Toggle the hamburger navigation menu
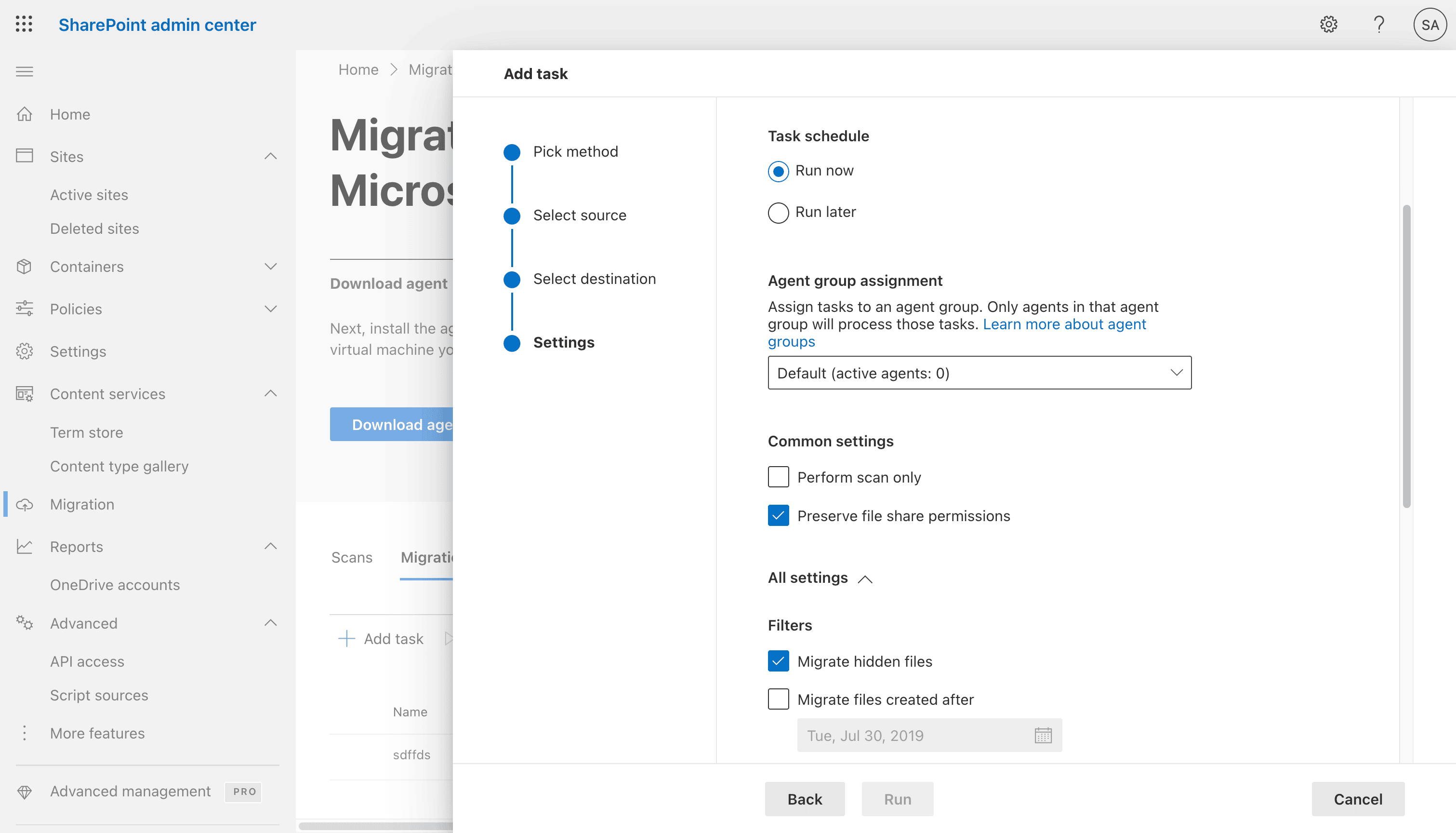The height and width of the screenshot is (833, 1456). 24,71
